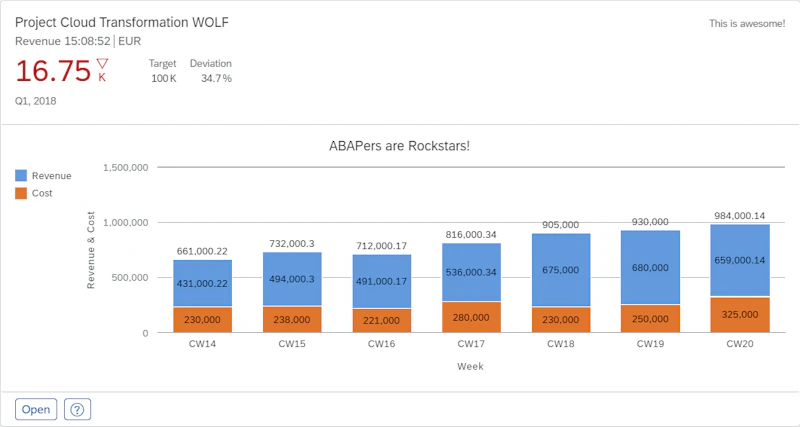Click the 1,500,000 axis tick label
Viewport: 800px width, 427px height.
pos(126,167)
